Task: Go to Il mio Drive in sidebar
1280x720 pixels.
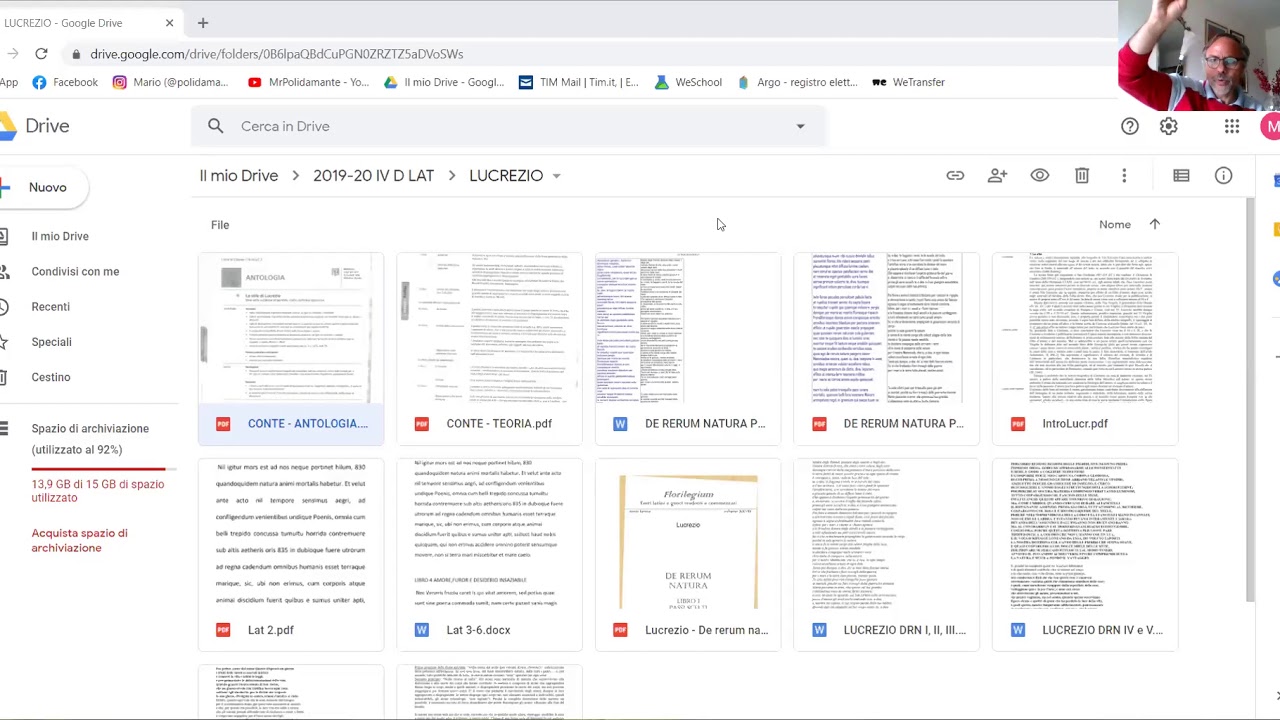Action: click(x=60, y=236)
